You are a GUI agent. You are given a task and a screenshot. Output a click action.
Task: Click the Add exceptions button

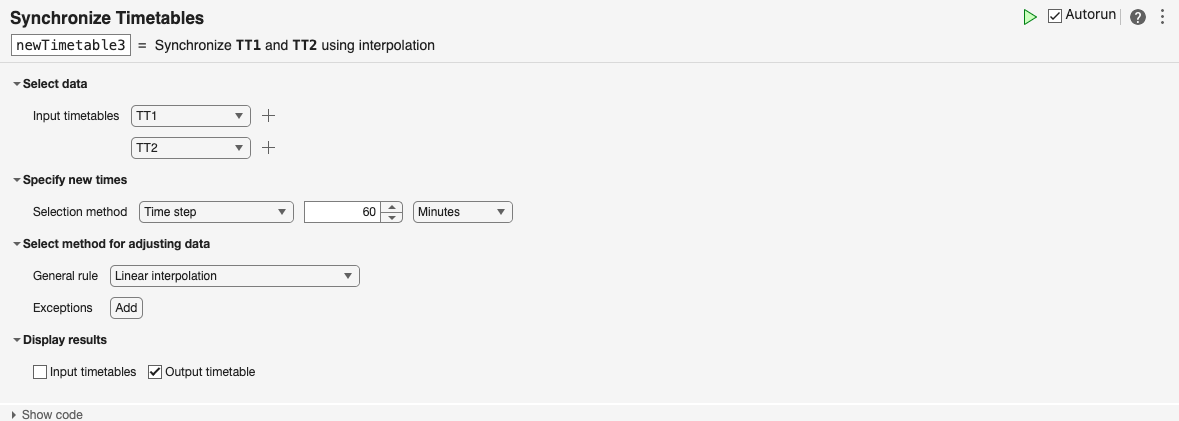126,308
